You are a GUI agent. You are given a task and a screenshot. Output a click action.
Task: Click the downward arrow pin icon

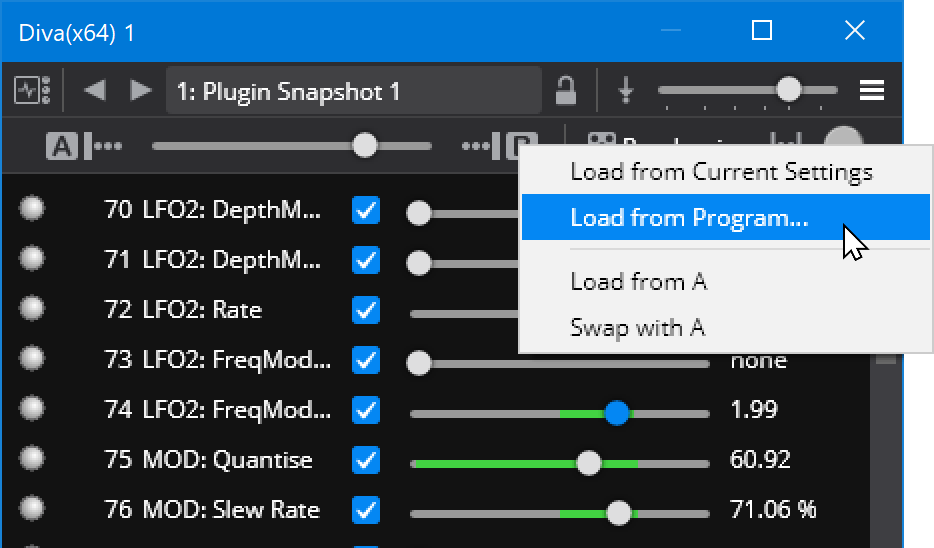tap(625, 91)
